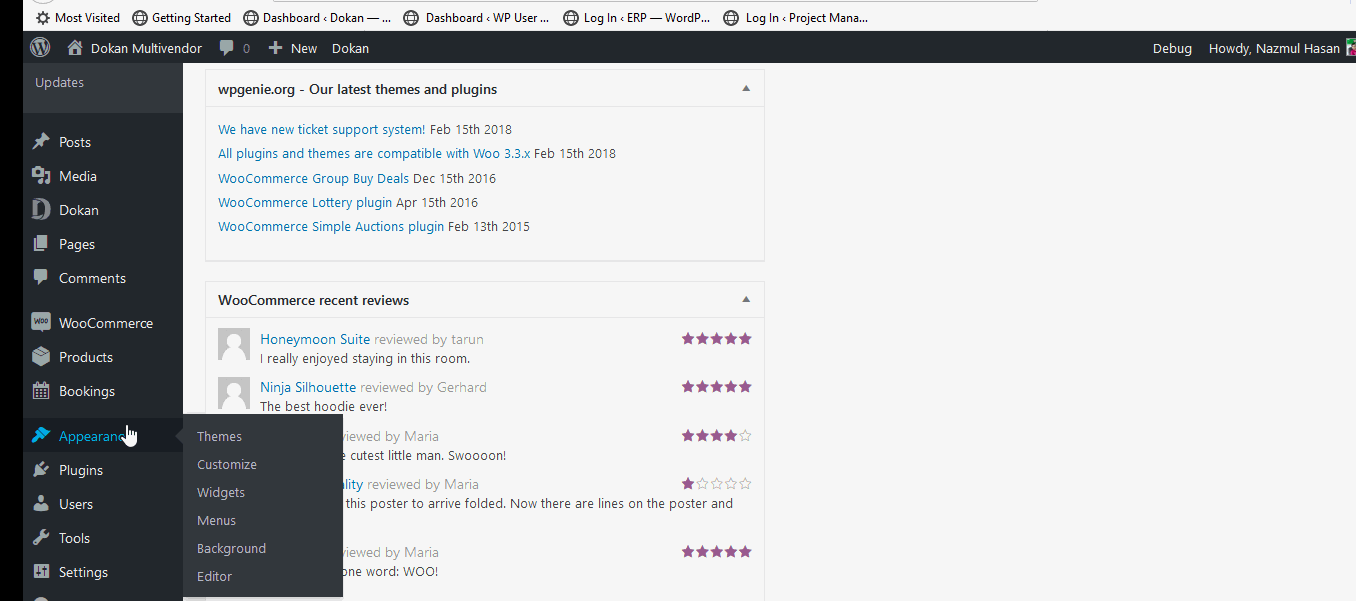The image size is (1356, 601).
Task: Open the Updates item in the sidebar
Action: click(60, 82)
